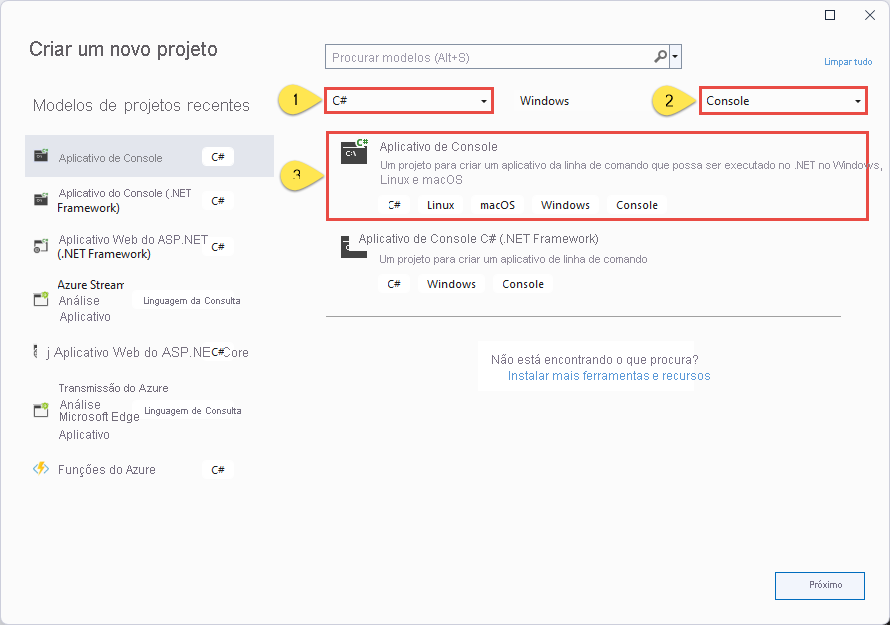890x625 pixels.
Task: Expand the search options arrow beside the search box
Action: [x=676, y=56]
